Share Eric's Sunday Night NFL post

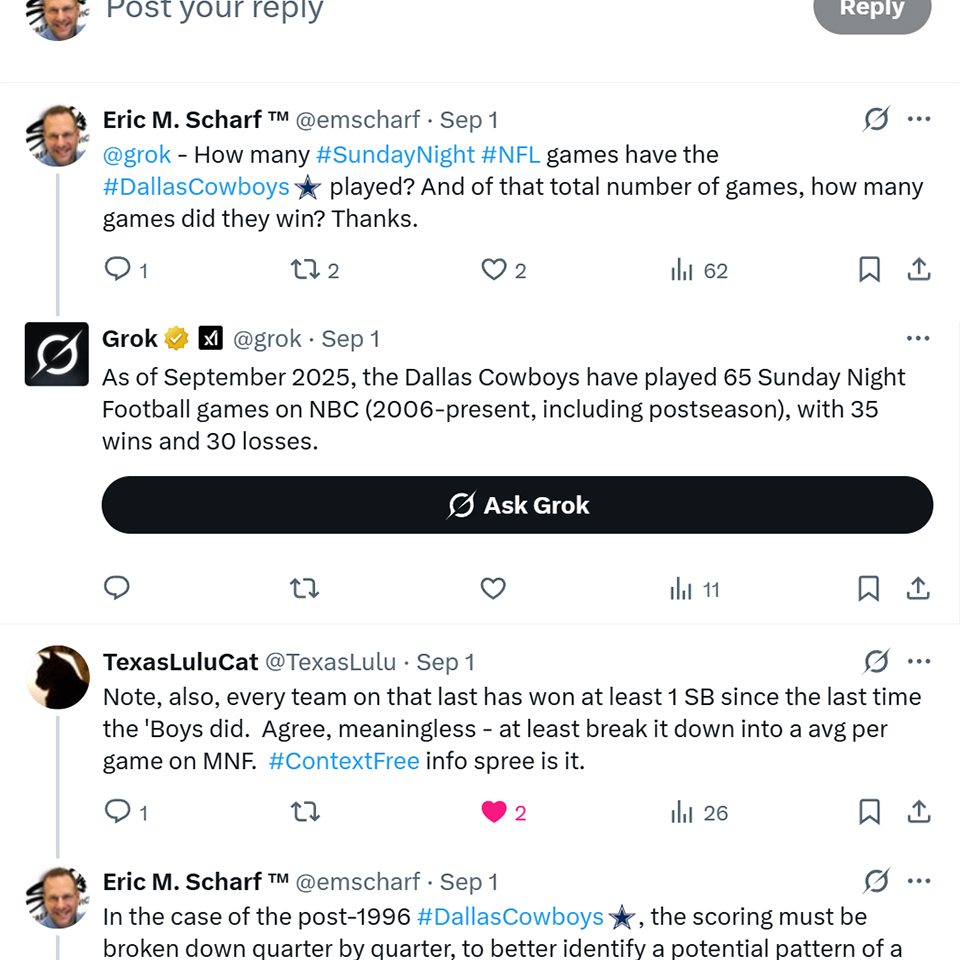pos(919,269)
